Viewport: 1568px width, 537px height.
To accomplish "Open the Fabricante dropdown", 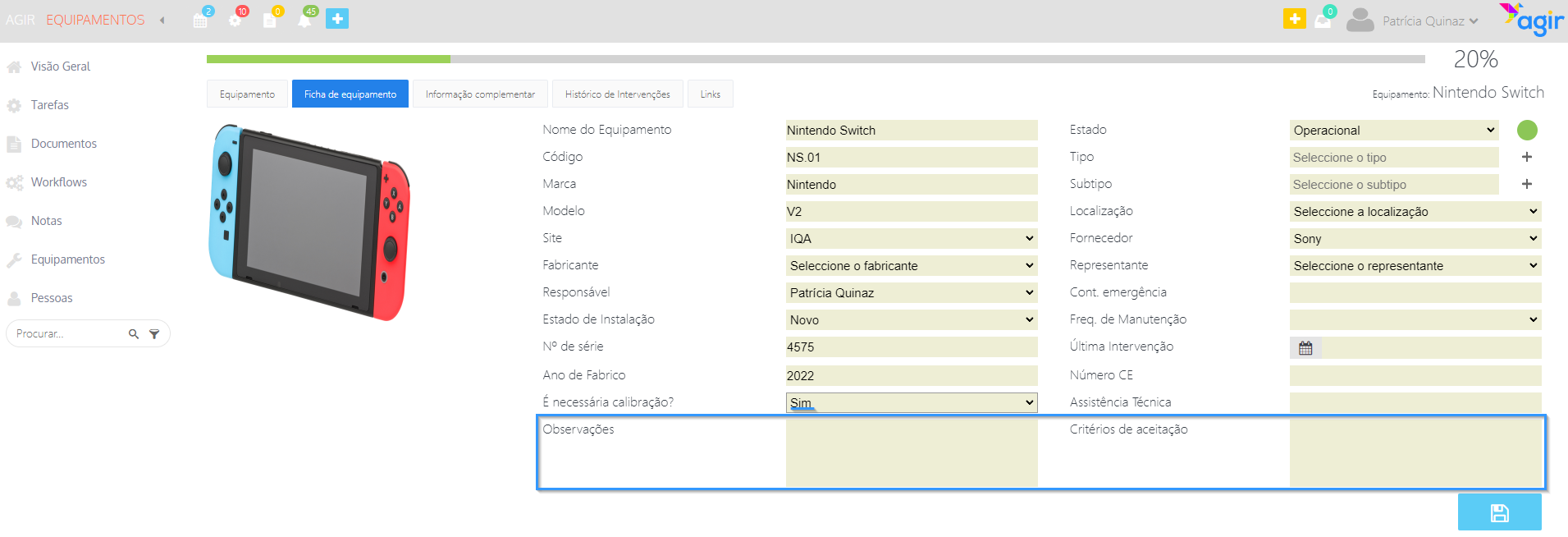I will coord(912,265).
